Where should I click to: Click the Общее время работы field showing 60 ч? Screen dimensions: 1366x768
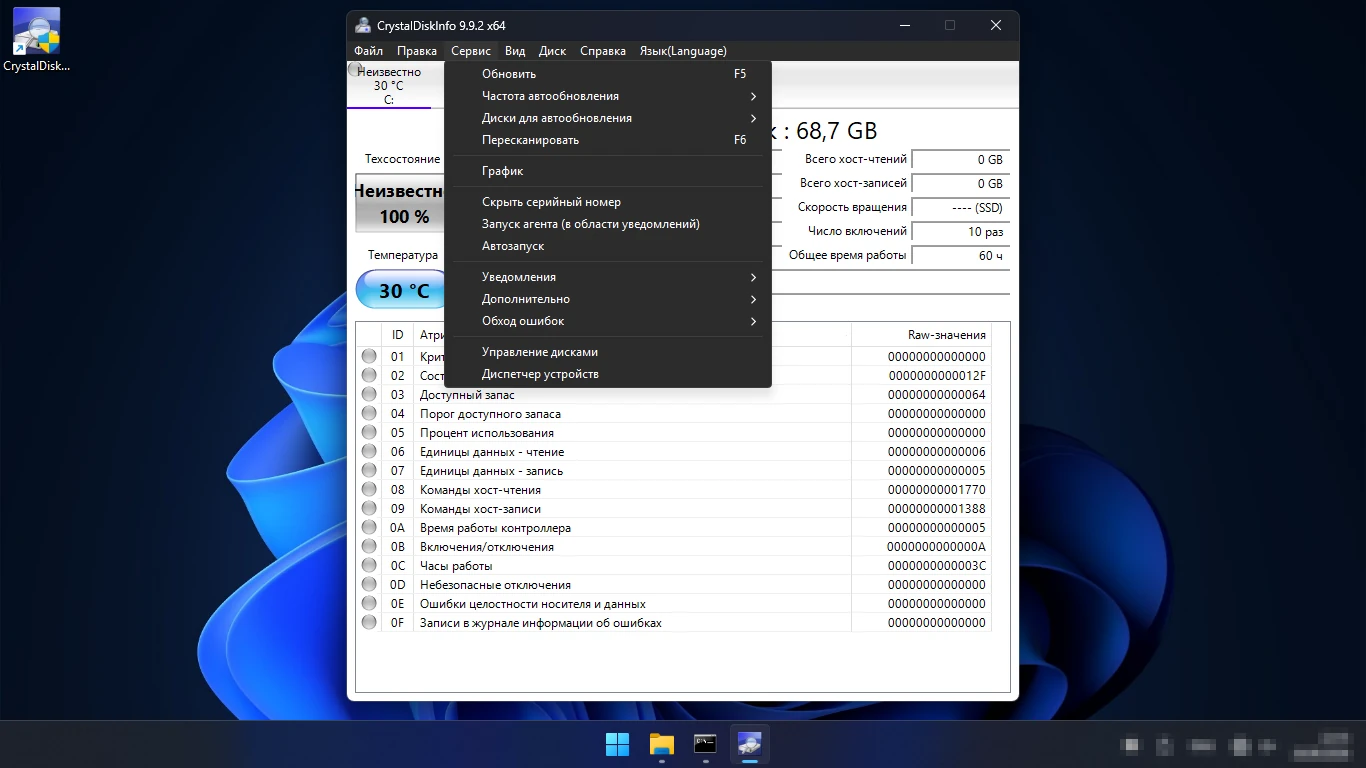[x=960, y=256]
